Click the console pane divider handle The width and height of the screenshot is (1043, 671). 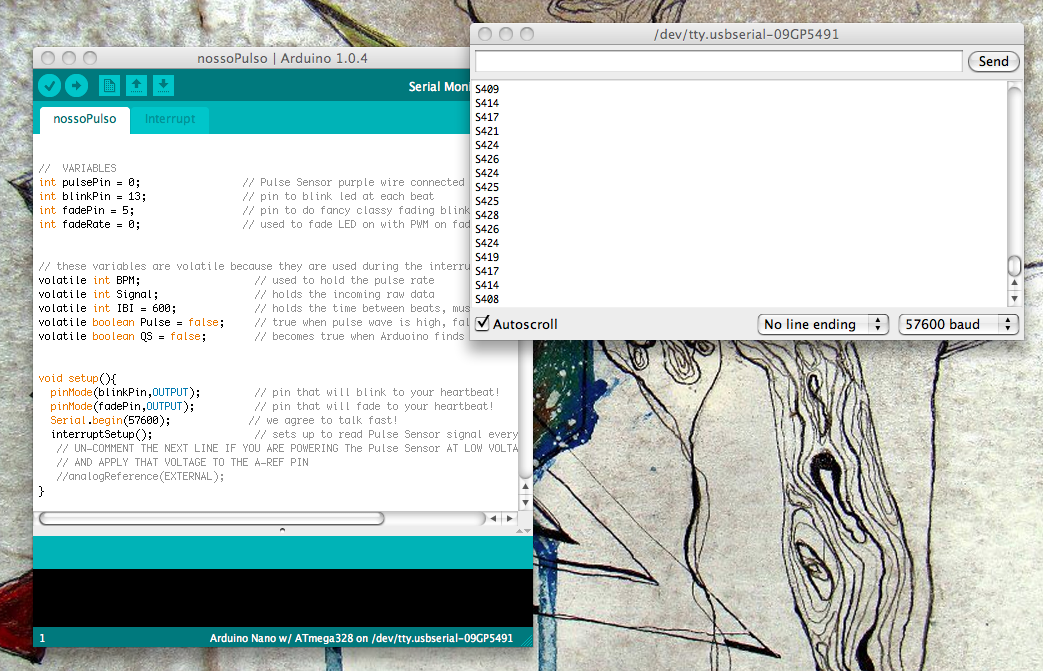282,529
